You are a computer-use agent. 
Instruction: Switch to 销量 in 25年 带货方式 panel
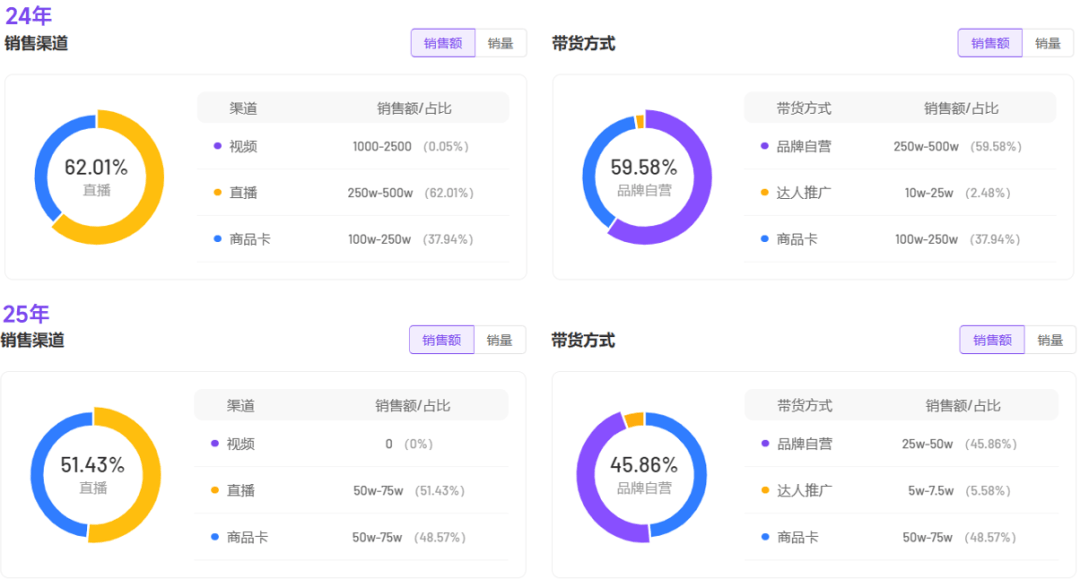(1050, 339)
